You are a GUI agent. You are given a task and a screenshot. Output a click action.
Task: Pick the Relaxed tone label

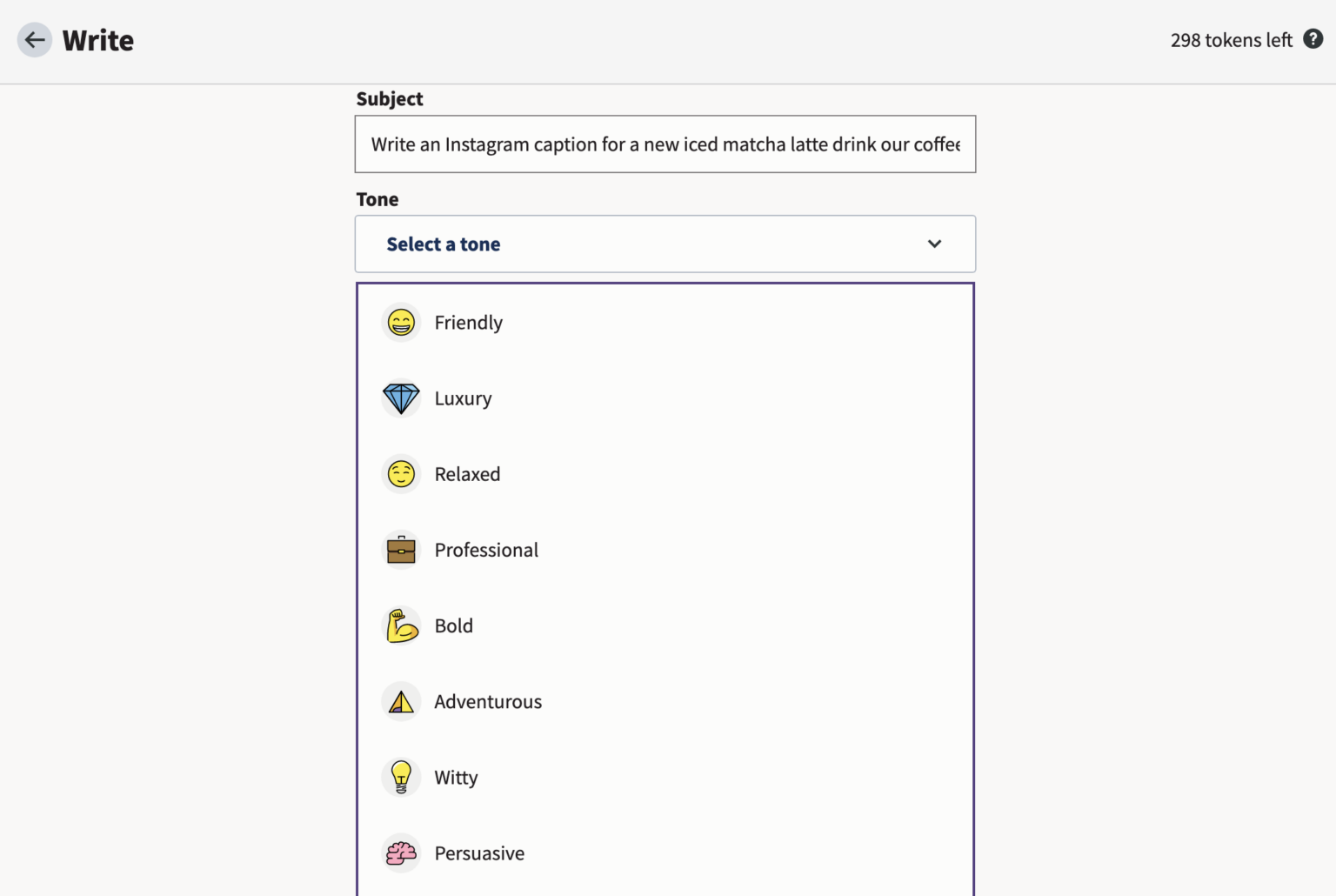pos(467,474)
